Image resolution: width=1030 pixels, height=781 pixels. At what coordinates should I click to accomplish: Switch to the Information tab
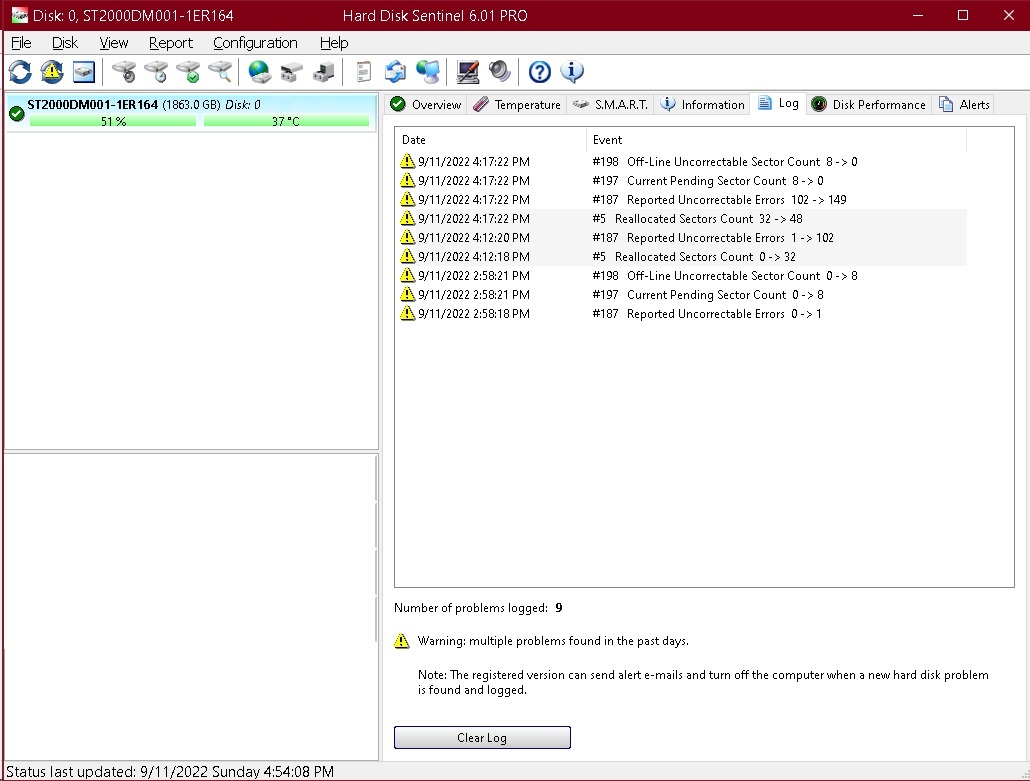click(703, 104)
